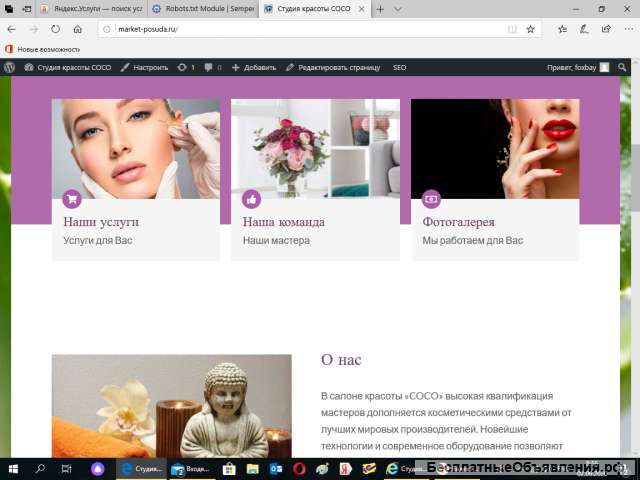The width and height of the screenshot is (640, 480).
Task: Share this page icon
Action: pos(606,29)
